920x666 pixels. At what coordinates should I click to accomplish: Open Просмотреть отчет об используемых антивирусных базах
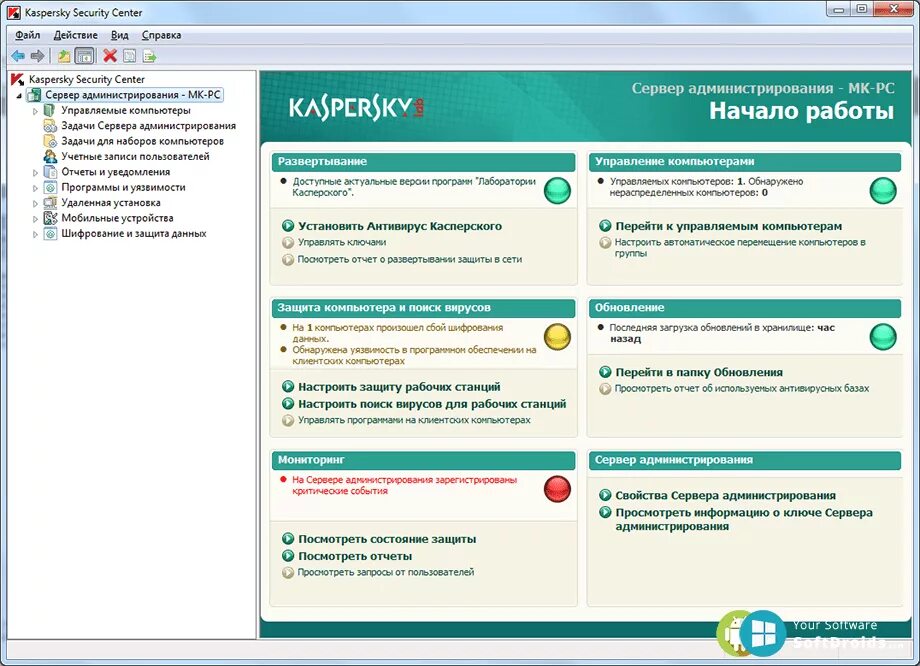tap(742, 388)
